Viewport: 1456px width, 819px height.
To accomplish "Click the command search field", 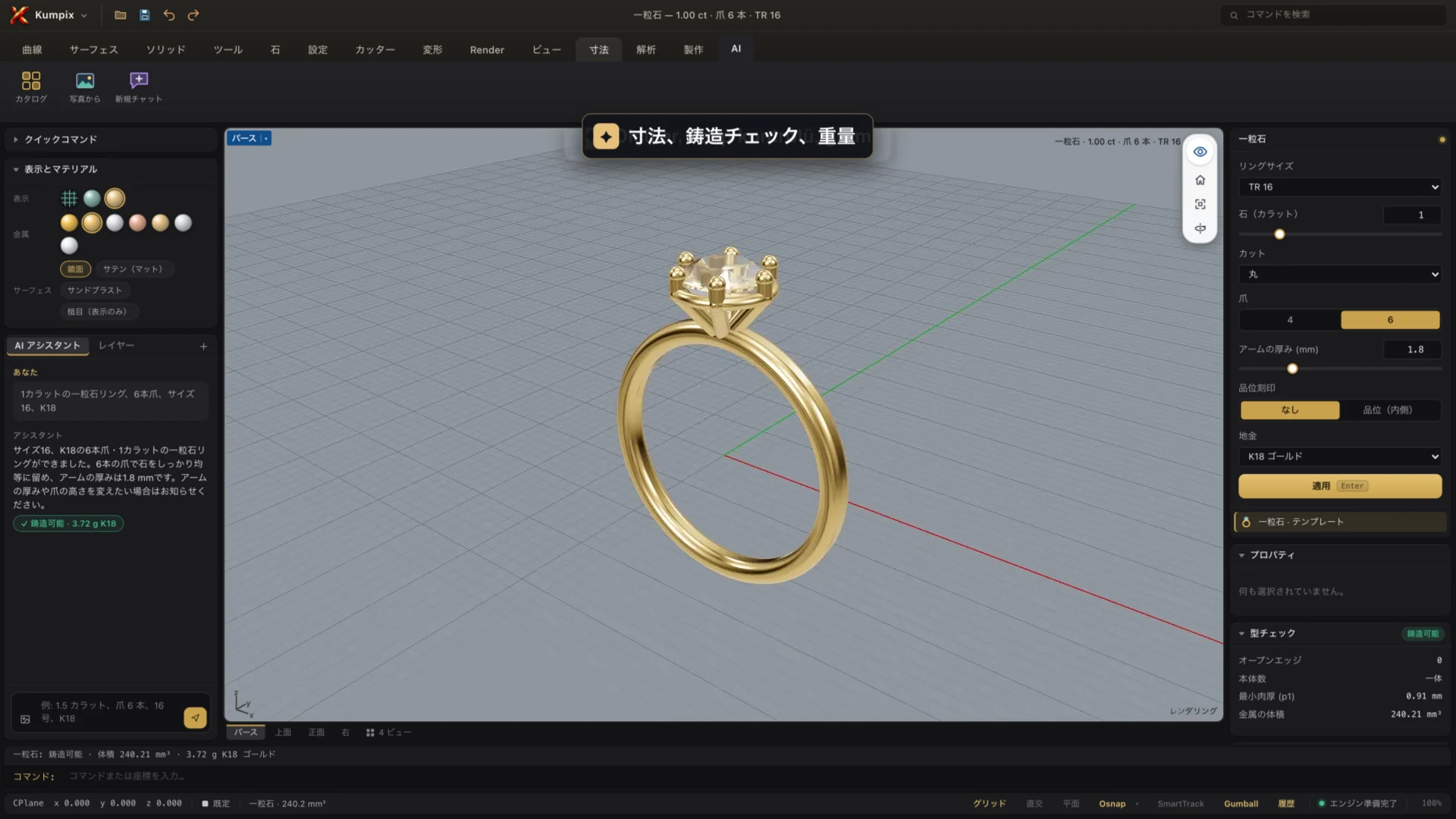I will click(x=1333, y=14).
